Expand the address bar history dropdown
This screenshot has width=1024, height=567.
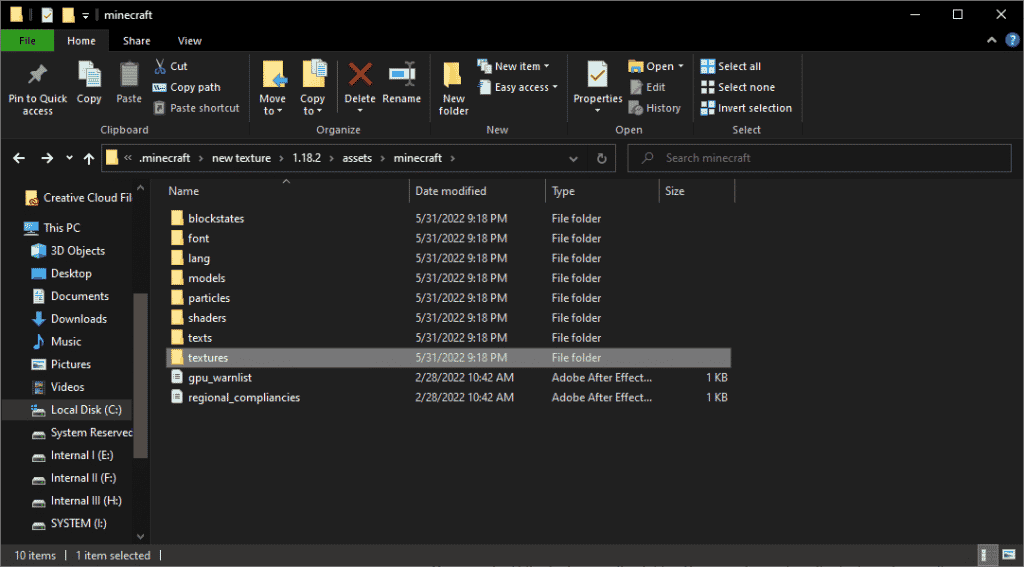pos(573,158)
